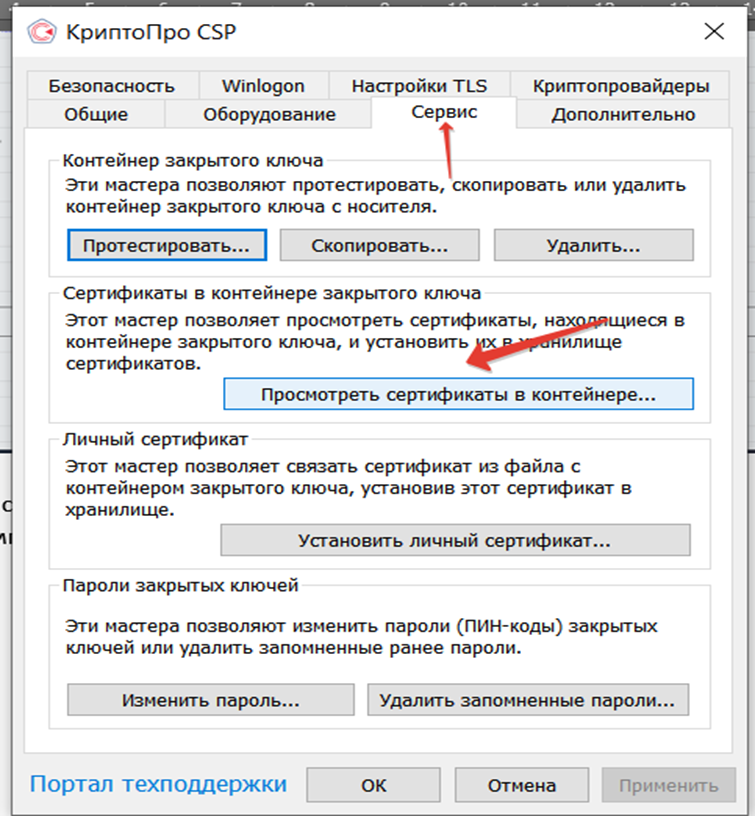Click Установить личный сертификат...
The width and height of the screenshot is (755, 816).
click(x=455, y=540)
